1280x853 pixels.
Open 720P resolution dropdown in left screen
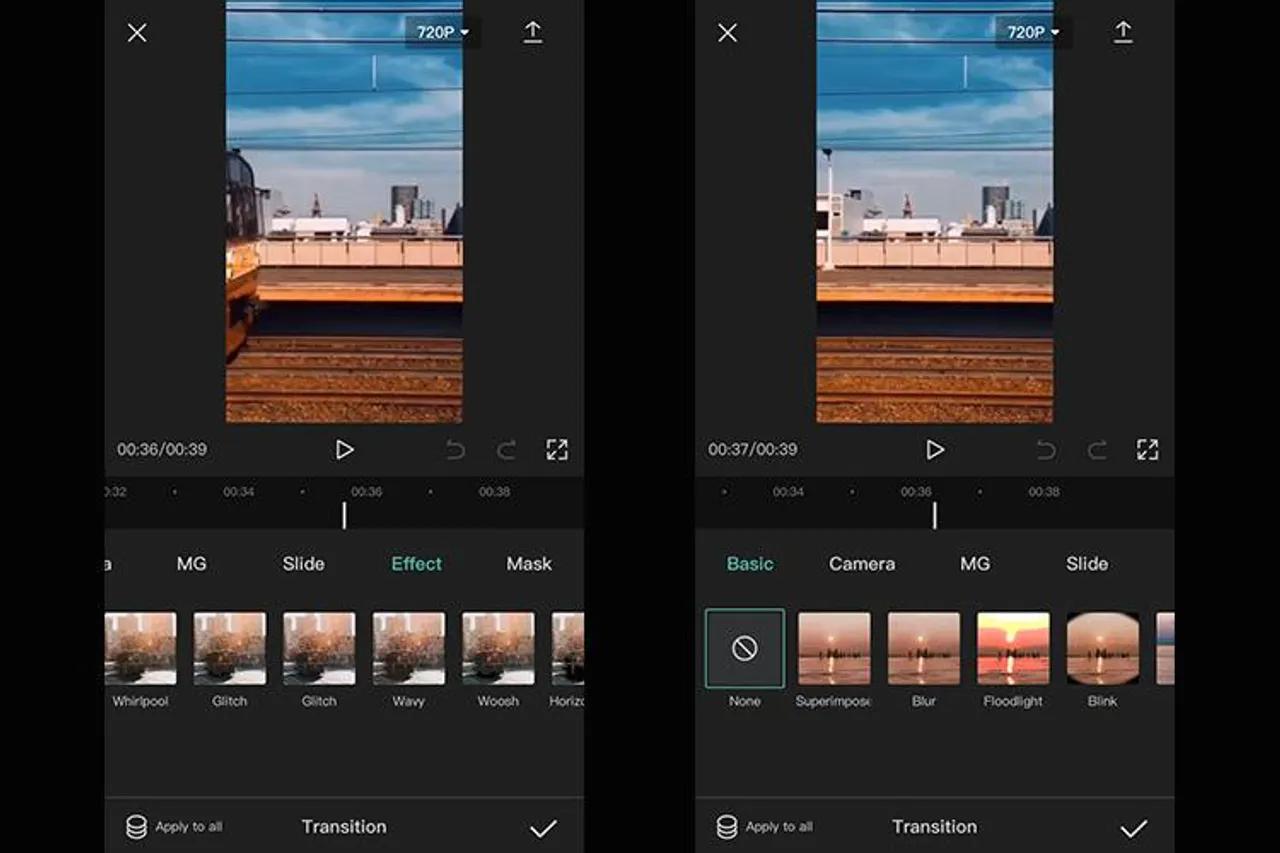[442, 32]
